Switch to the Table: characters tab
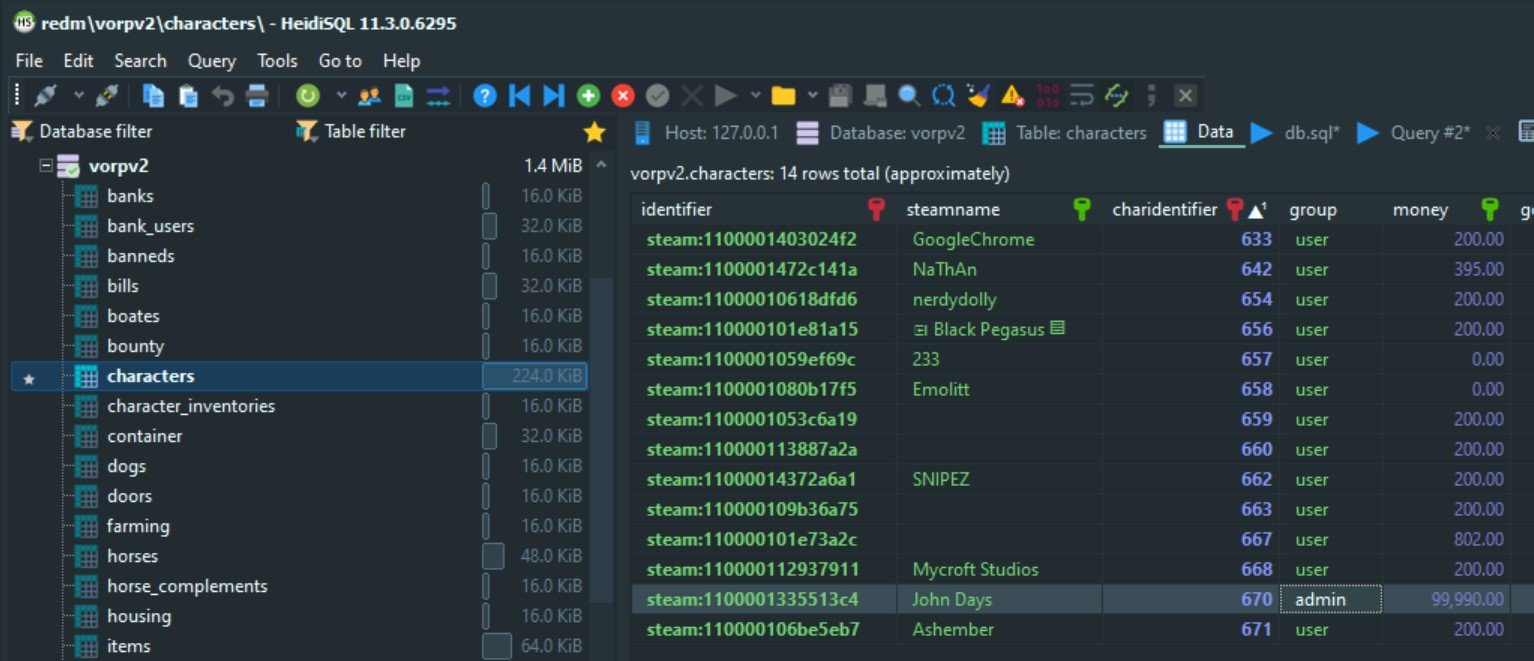This screenshot has height=661, width=1534. (x=1065, y=132)
